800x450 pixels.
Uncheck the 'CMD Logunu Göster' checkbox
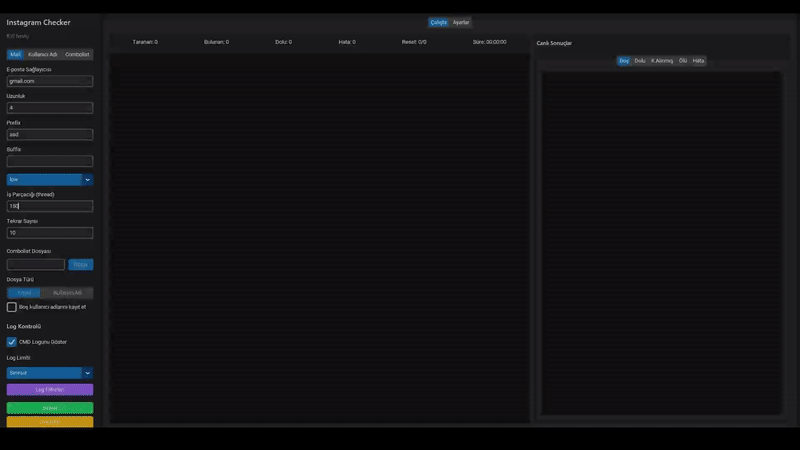(12, 342)
